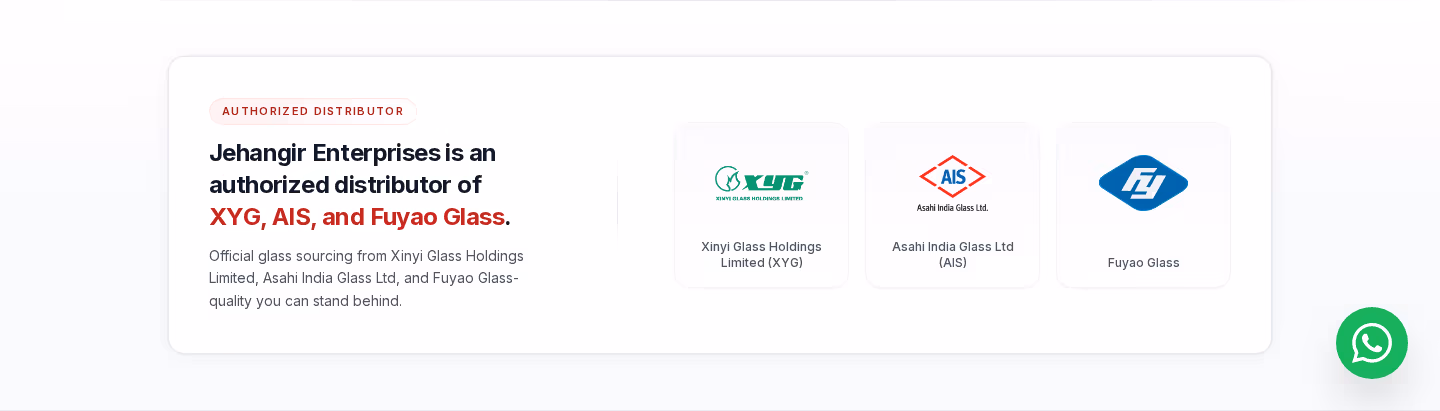Viewport: 1440px width, 411px height.
Task: Click the paragraph line starting "Limited, Asahi India"
Action: 364,277
